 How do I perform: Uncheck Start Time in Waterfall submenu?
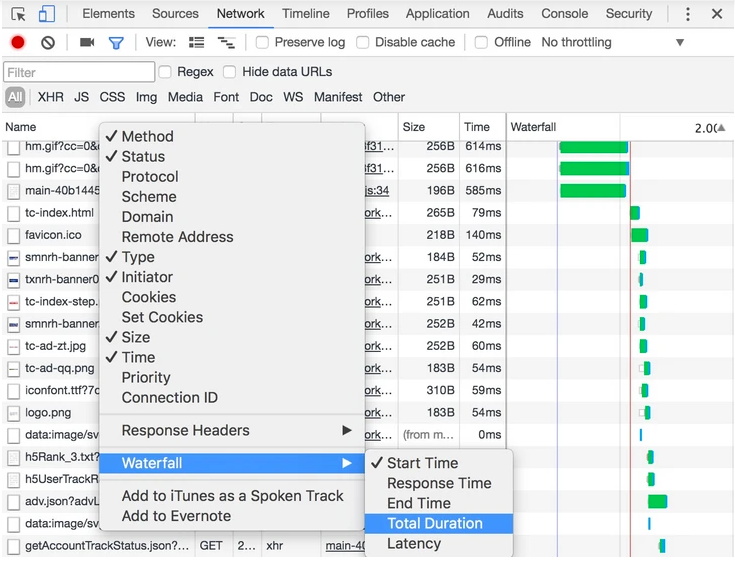click(x=439, y=463)
